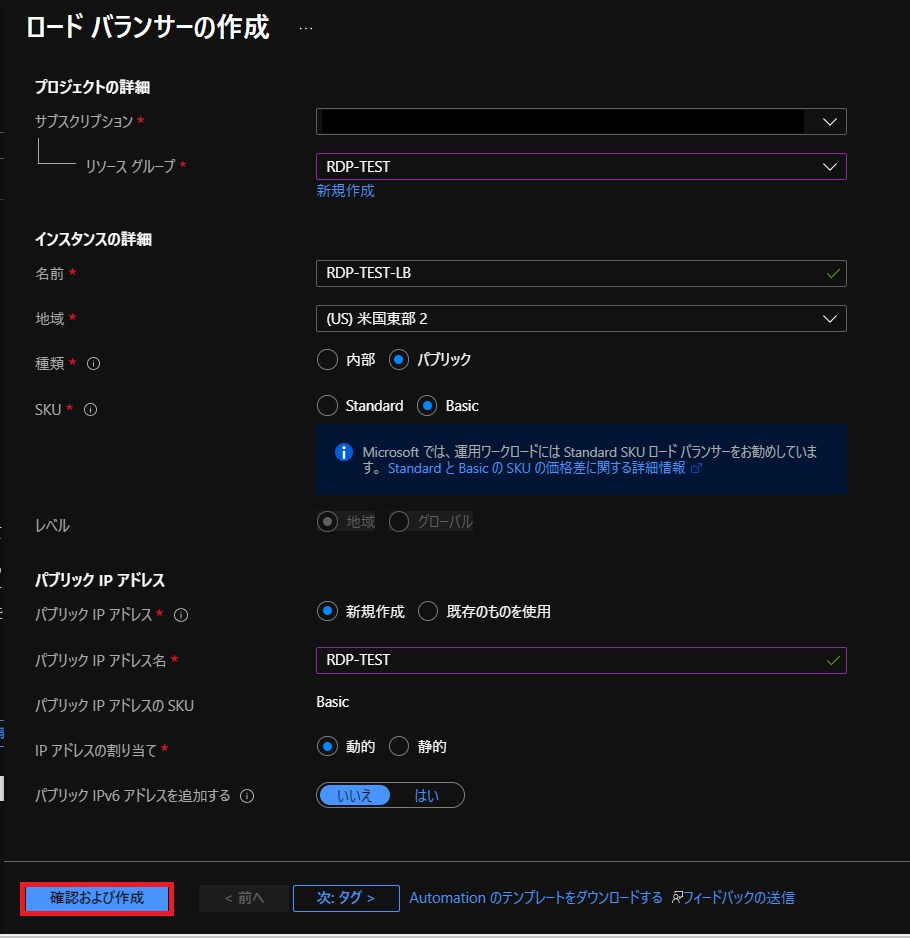Open Automation のテンプレートをダウンロードする link
Viewport: 910px width, 938px height.
click(535, 898)
